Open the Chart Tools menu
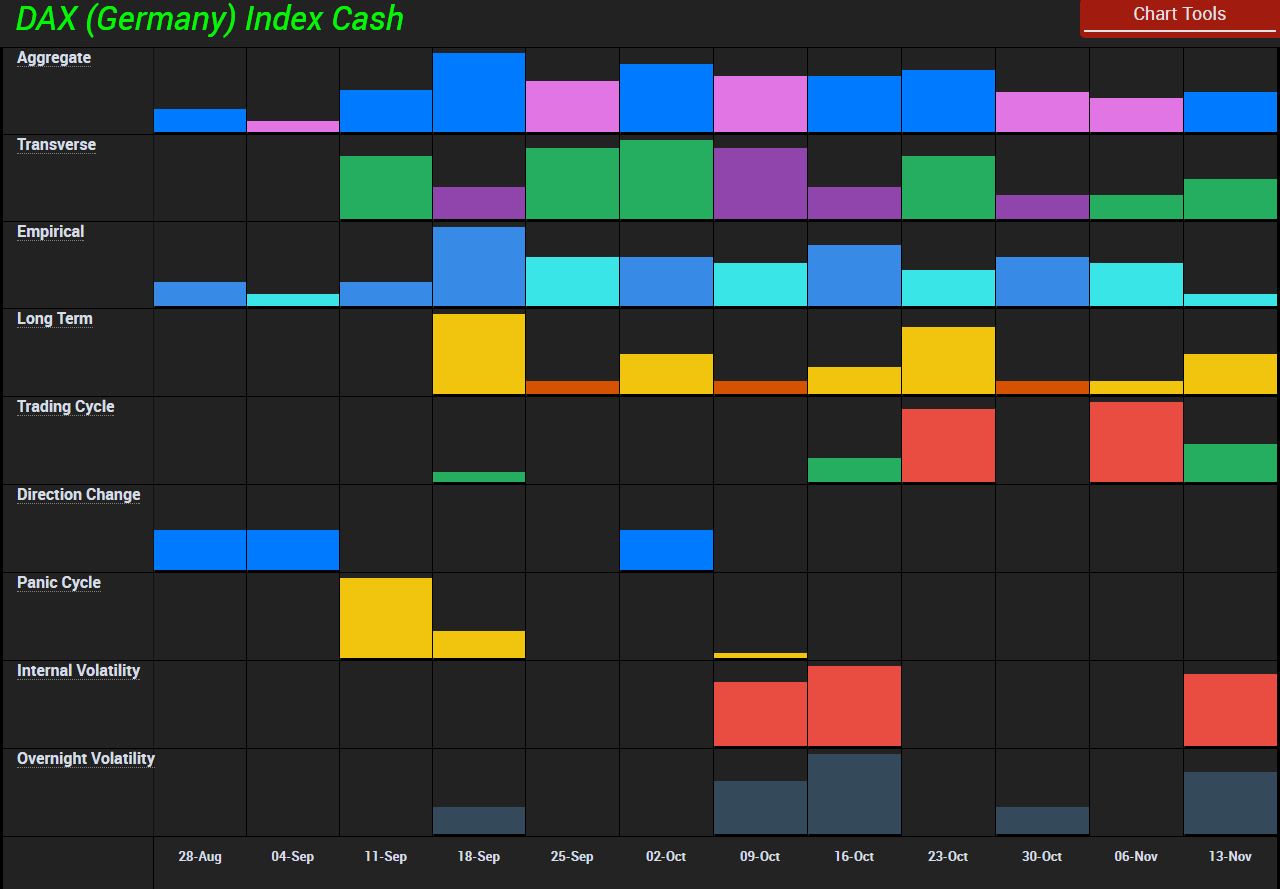 (1179, 17)
